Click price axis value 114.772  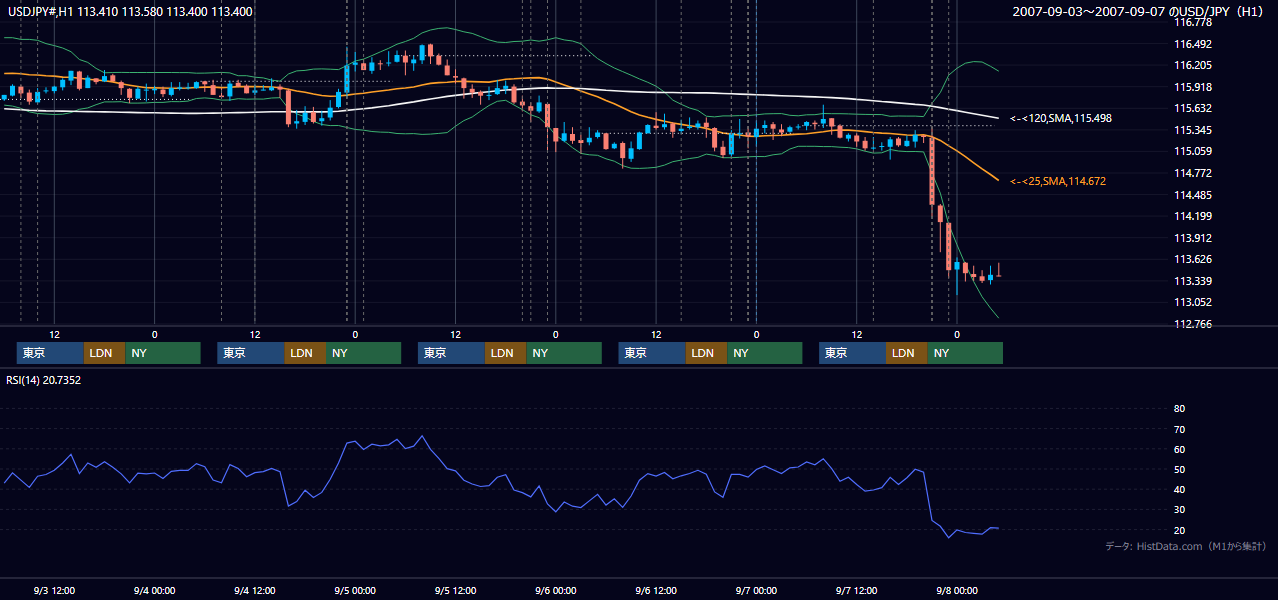click(x=1193, y=173)
